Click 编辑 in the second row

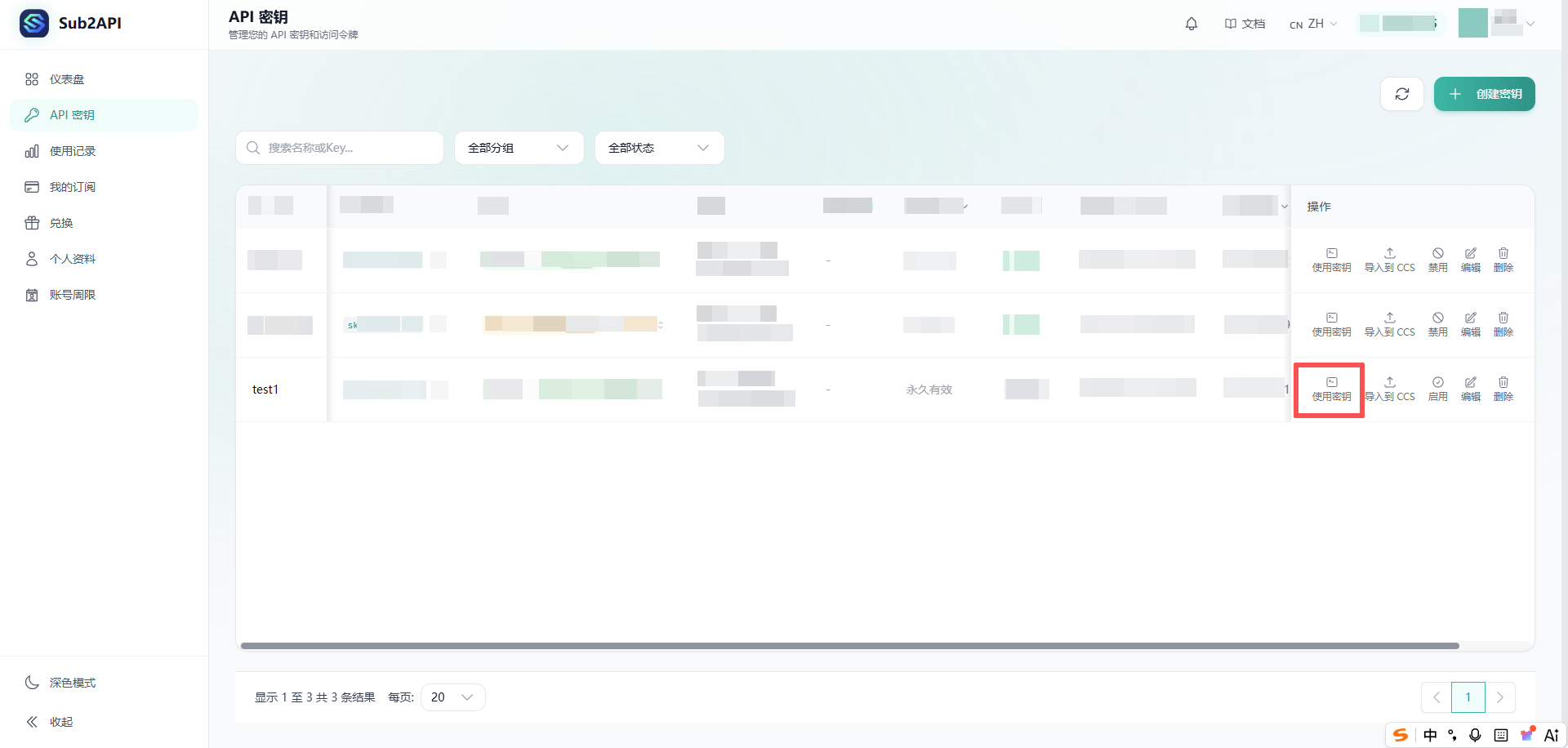pos(1471,325)
